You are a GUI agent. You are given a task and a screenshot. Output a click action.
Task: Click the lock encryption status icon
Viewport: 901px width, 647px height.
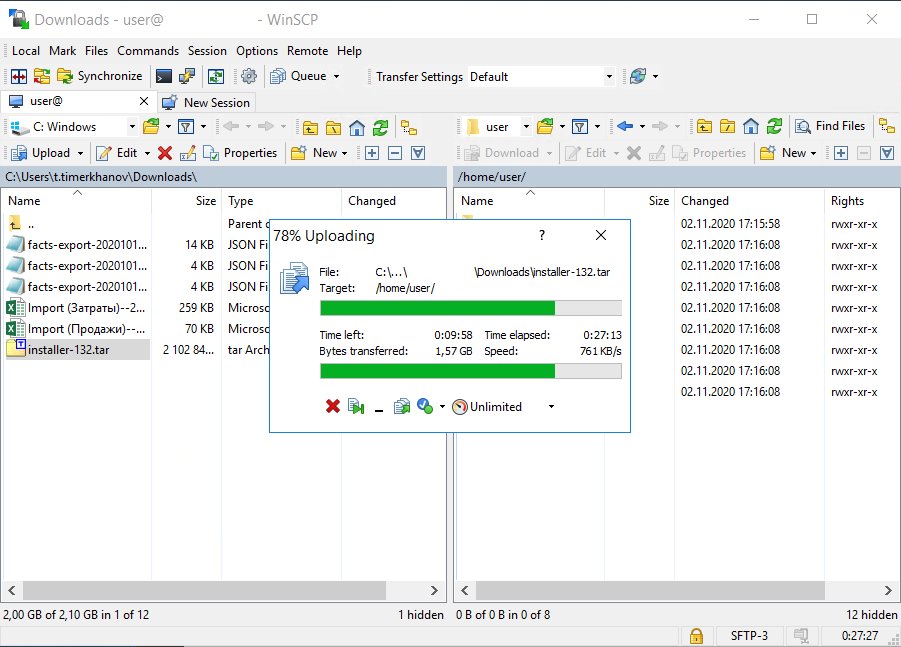pos(696,636)
